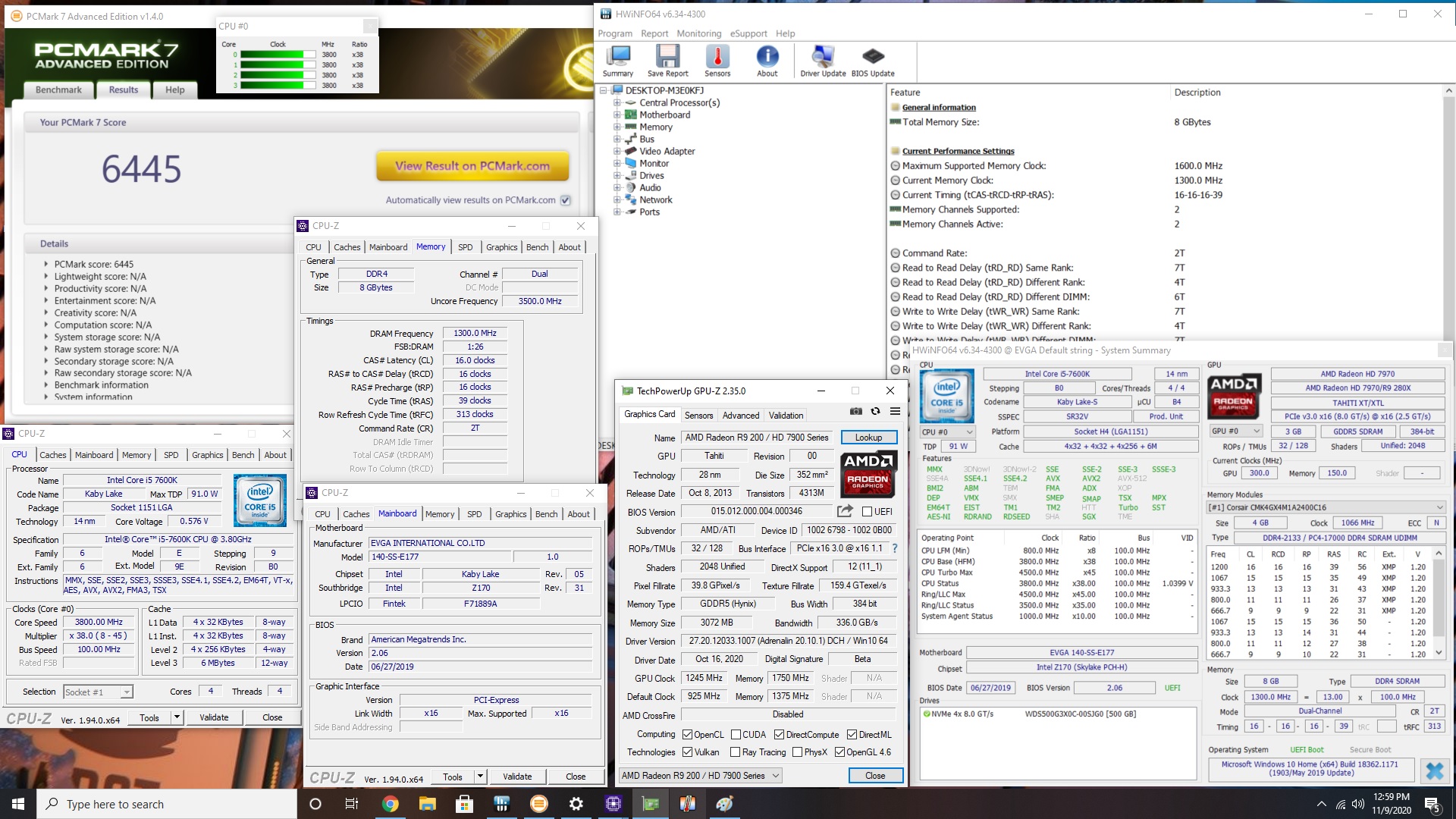
Task: Click the memory timings table scrollbar
Action: 1439,604
